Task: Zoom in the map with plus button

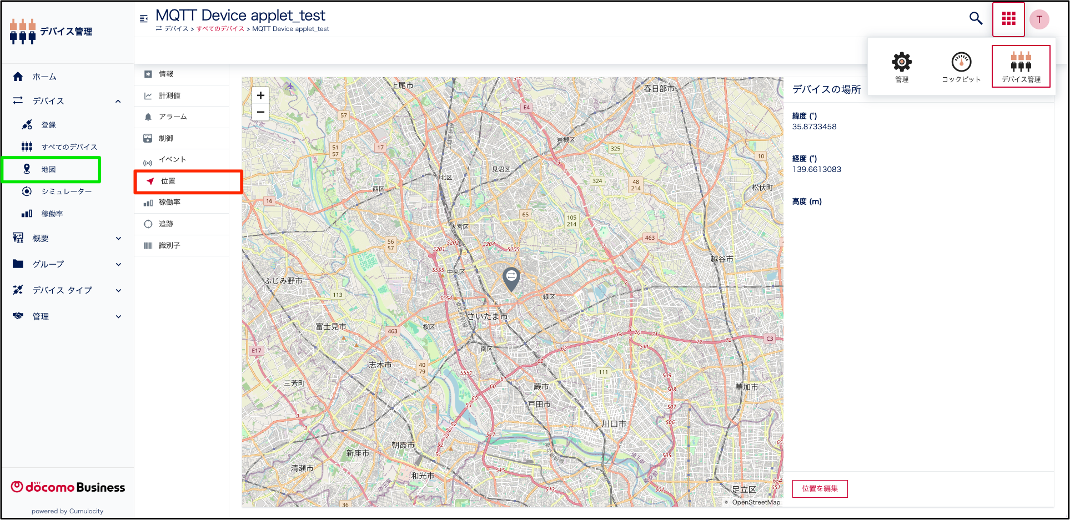Action: coord(260,95)
